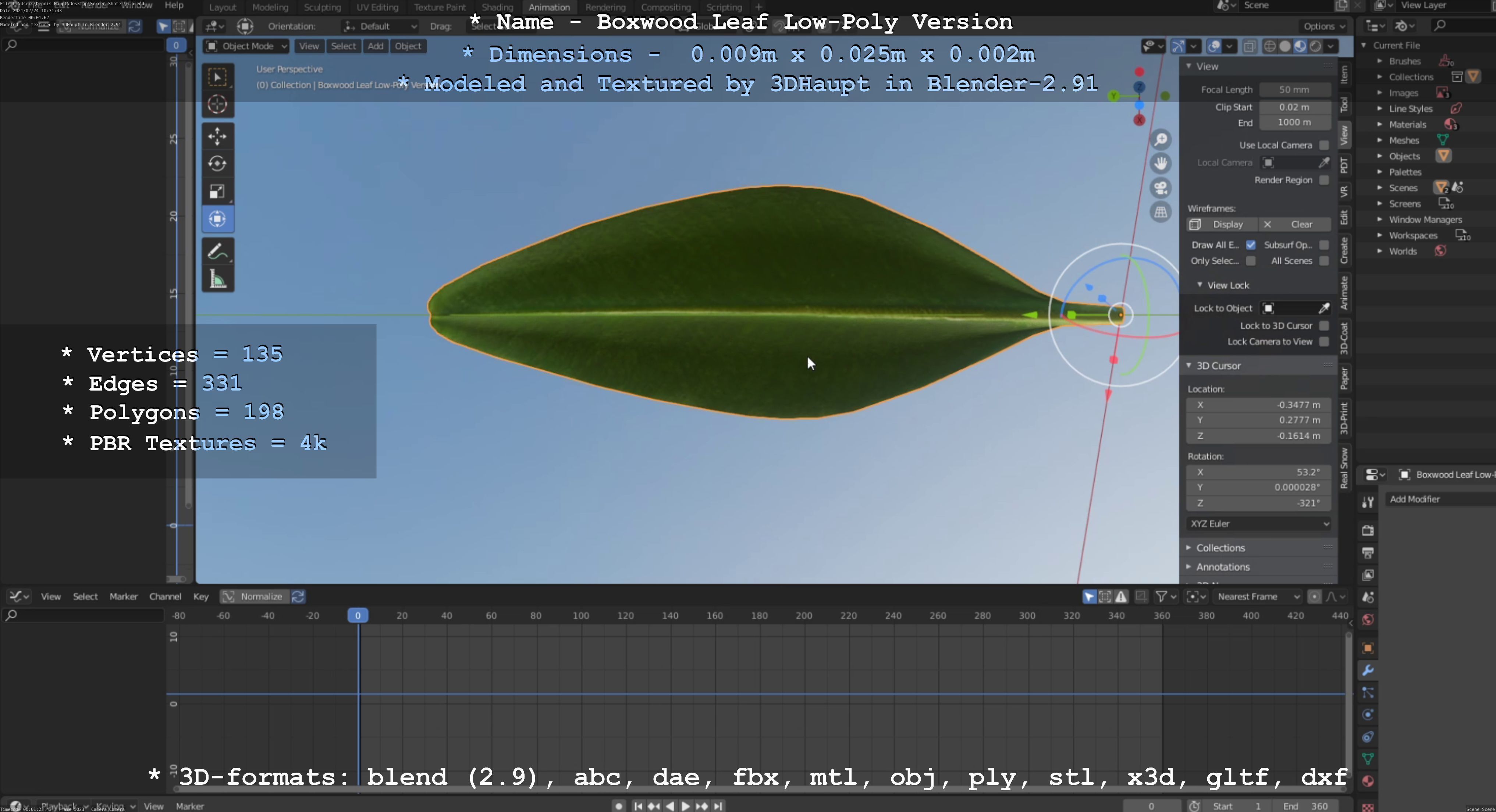Open the Modifier properties wrench icon
The image size is (1496, 812).
[x=1368, y=670]
